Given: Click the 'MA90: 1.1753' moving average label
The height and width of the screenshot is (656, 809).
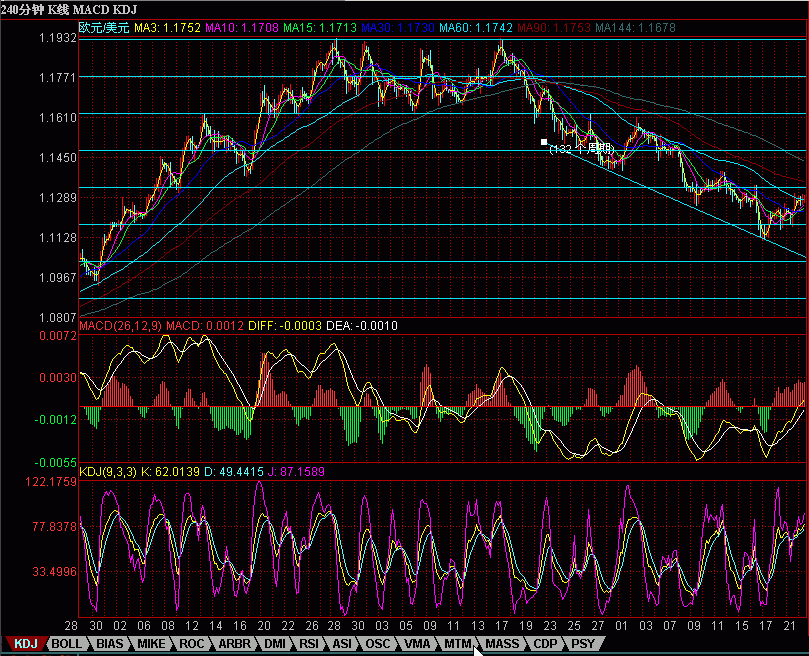Looking at the screenshot, I should coord(554,28).
